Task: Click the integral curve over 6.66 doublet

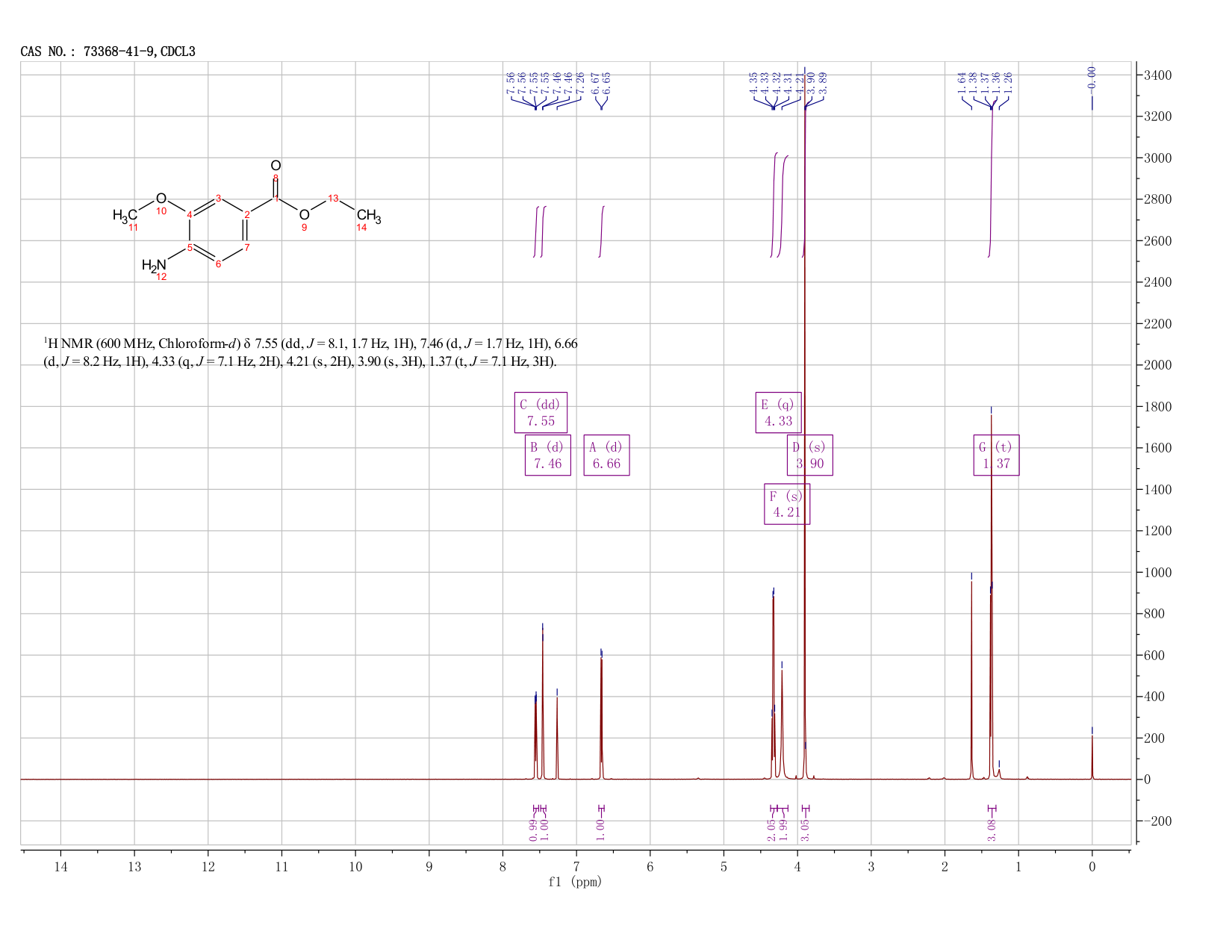Action: (x=602, y=231)
